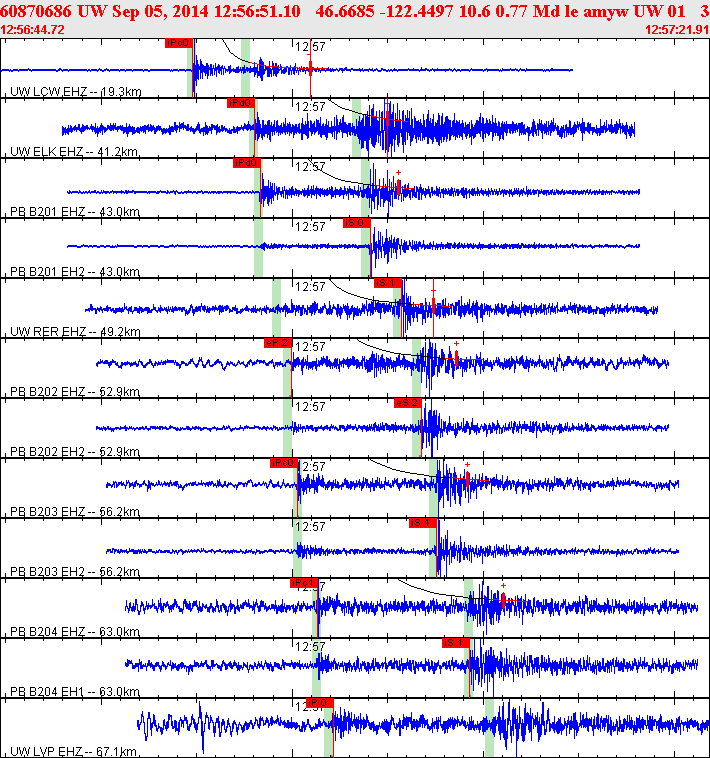The width and height of the screenshot is (710, 758).
Task: Click the UW LVP EHZ station label
Action: (x=73, y=751)
